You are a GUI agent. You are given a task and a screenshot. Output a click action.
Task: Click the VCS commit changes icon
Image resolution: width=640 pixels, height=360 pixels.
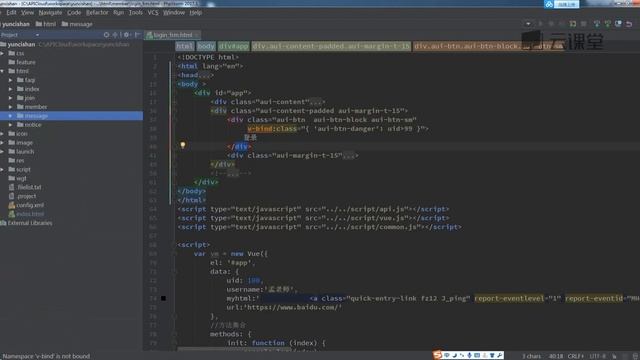coord(608,24)
